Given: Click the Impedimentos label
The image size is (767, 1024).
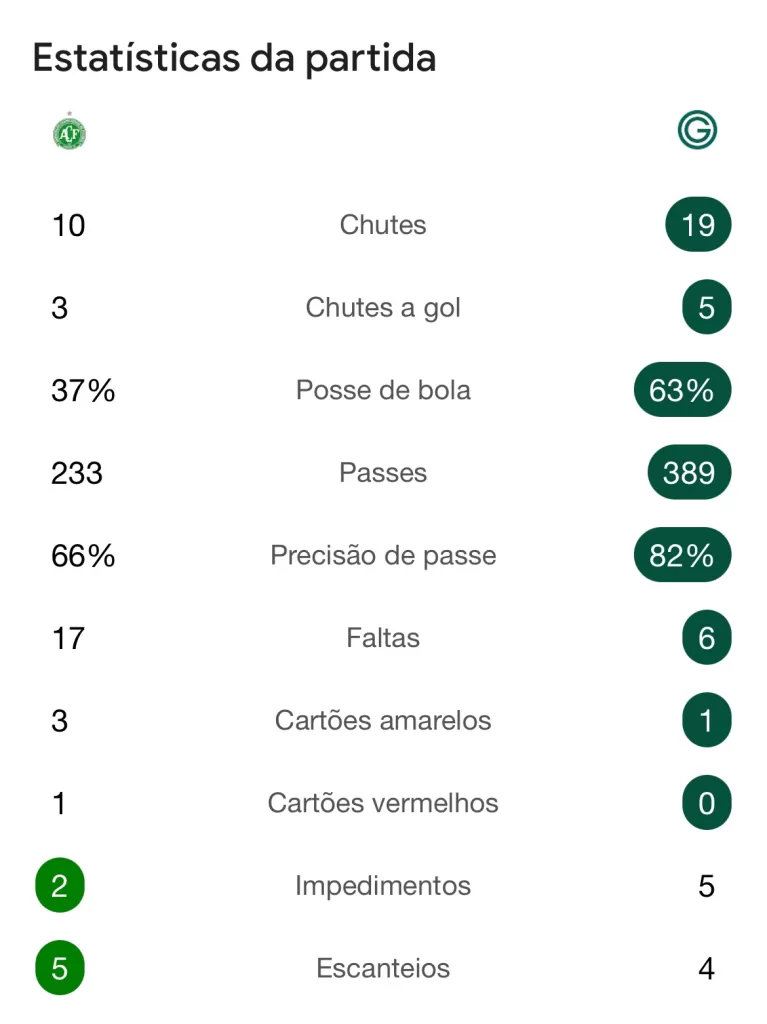Looking at the screenshot, I should click(x=383, y=886).
